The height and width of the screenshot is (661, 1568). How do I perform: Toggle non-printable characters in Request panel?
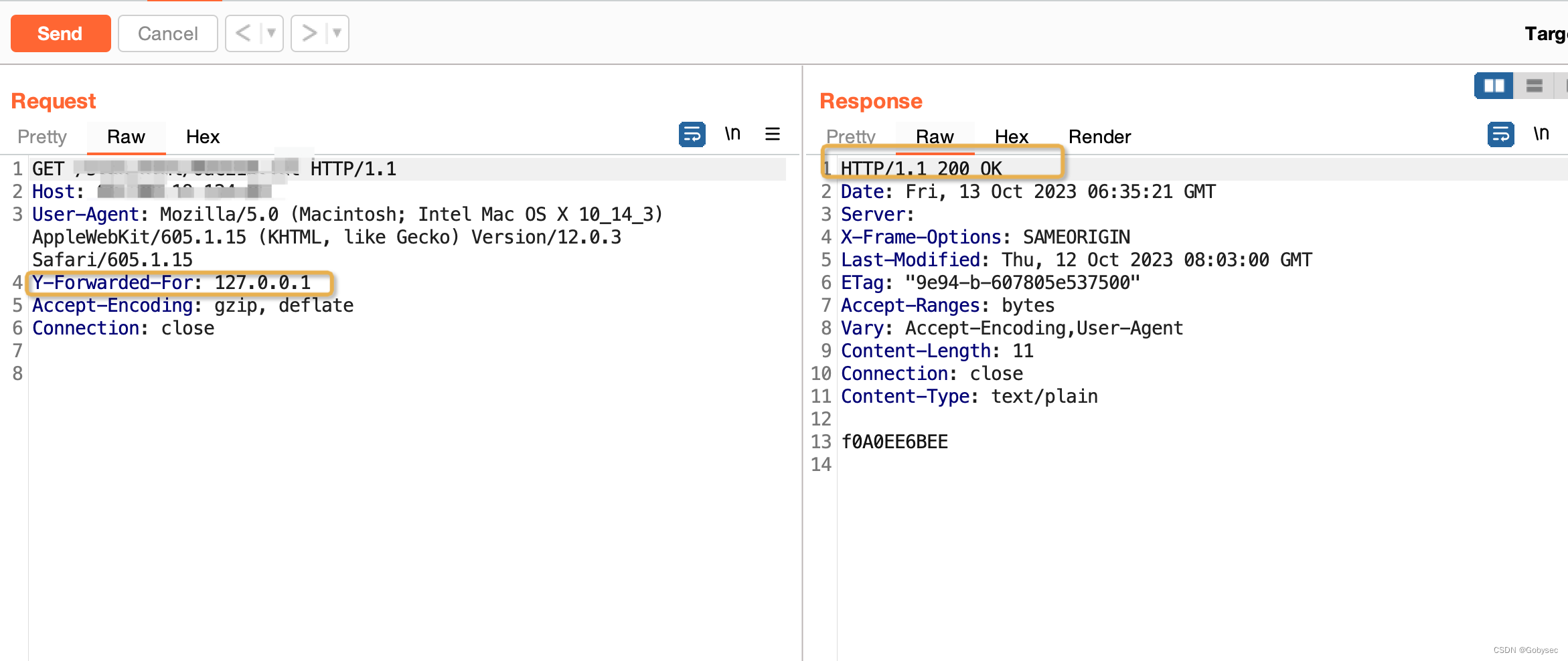tap(732, 134)
